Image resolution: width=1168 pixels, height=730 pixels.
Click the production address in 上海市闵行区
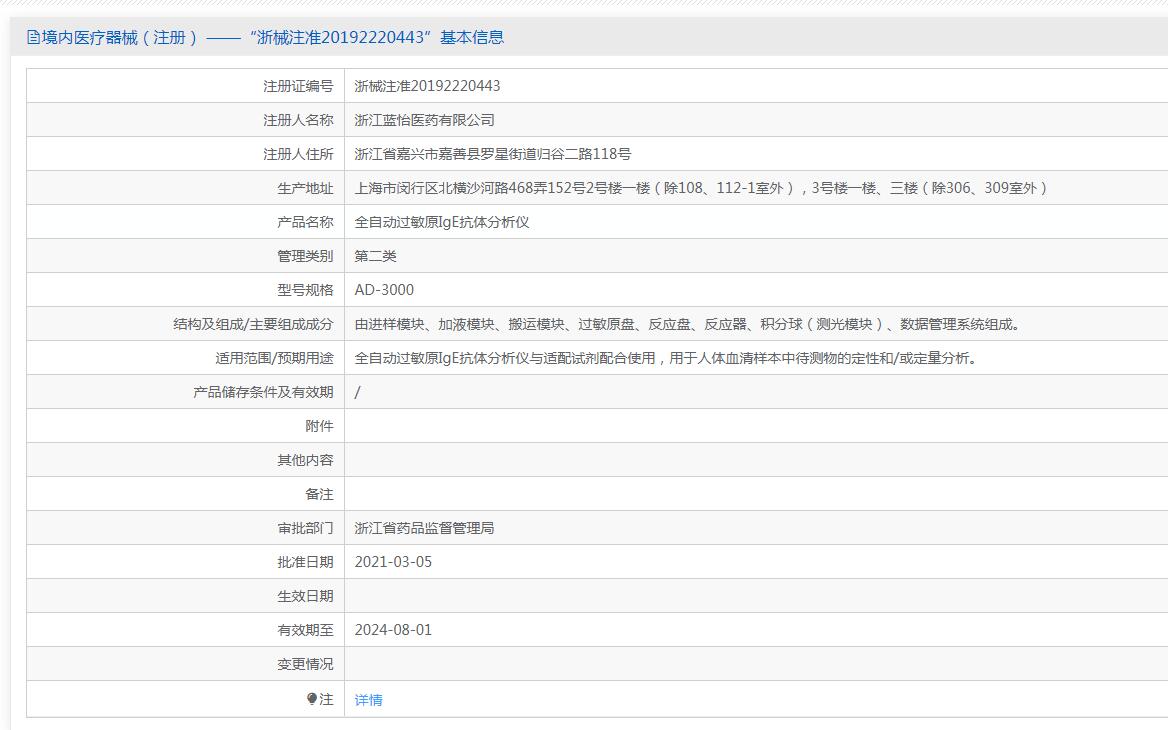point(700,188)
